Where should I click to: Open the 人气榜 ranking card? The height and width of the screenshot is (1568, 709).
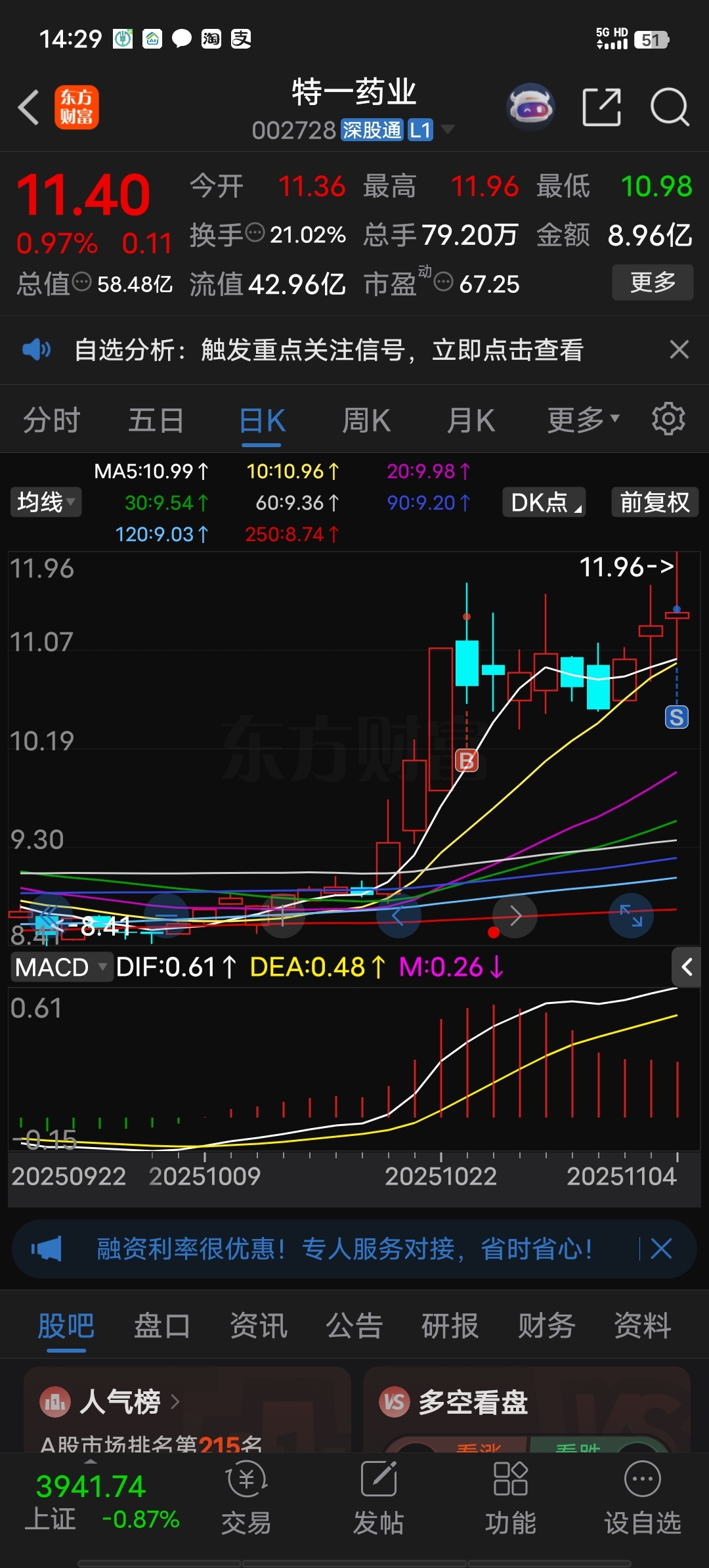click(x=187, y=1410)
